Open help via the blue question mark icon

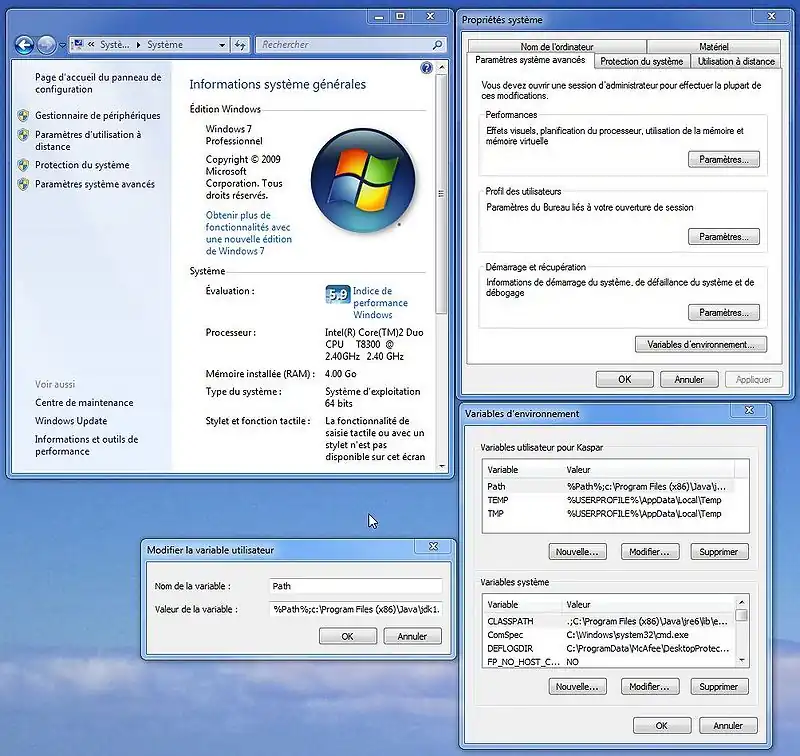pyautogui.click(x=427, y=68)
